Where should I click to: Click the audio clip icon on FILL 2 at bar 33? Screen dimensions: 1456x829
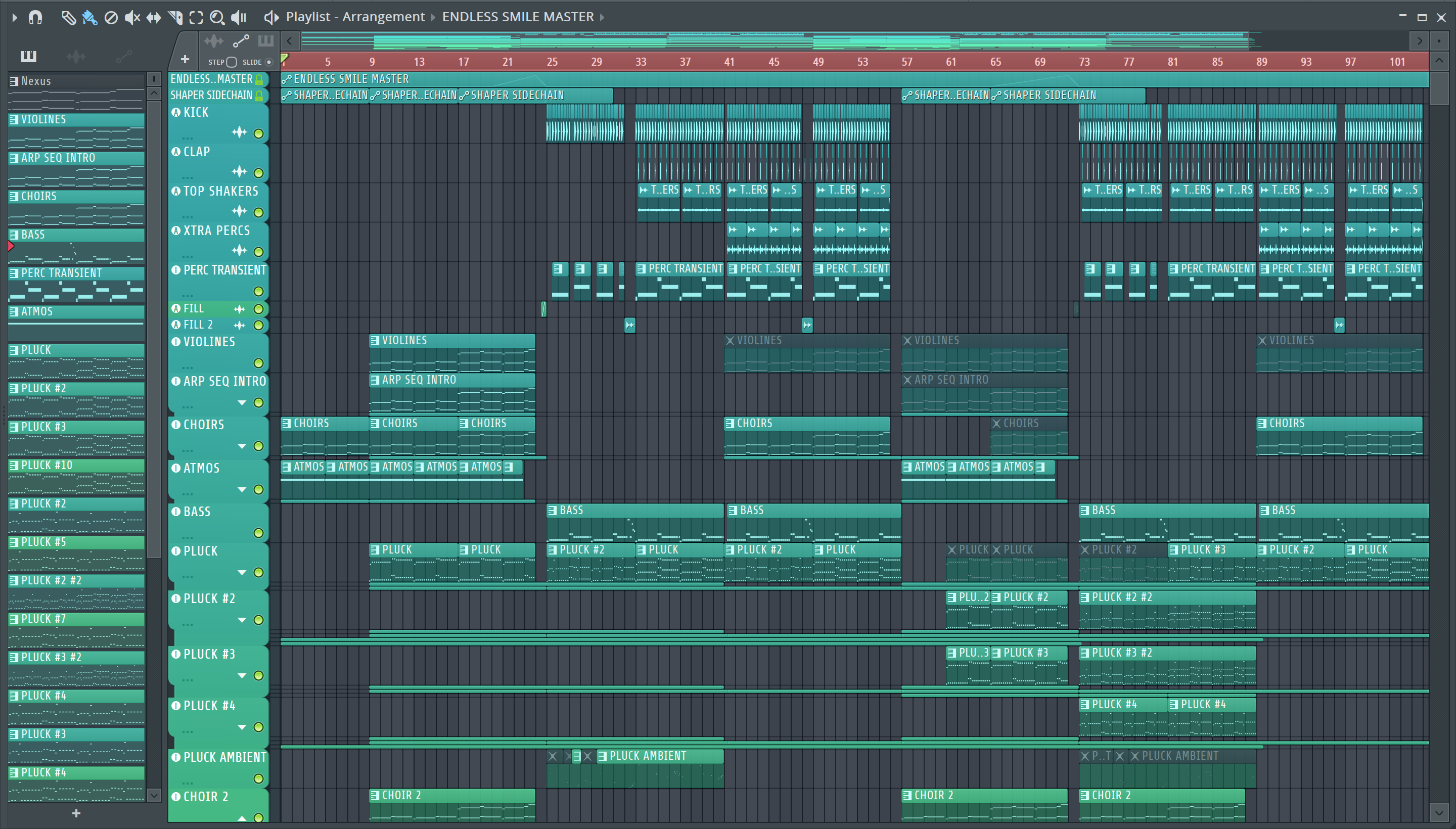click(629, 325)
